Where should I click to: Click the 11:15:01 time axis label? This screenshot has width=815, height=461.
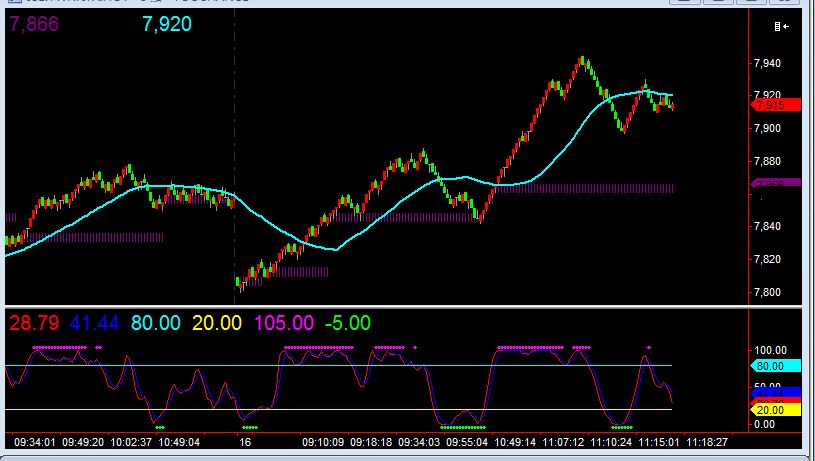click(x=659, y=442)
